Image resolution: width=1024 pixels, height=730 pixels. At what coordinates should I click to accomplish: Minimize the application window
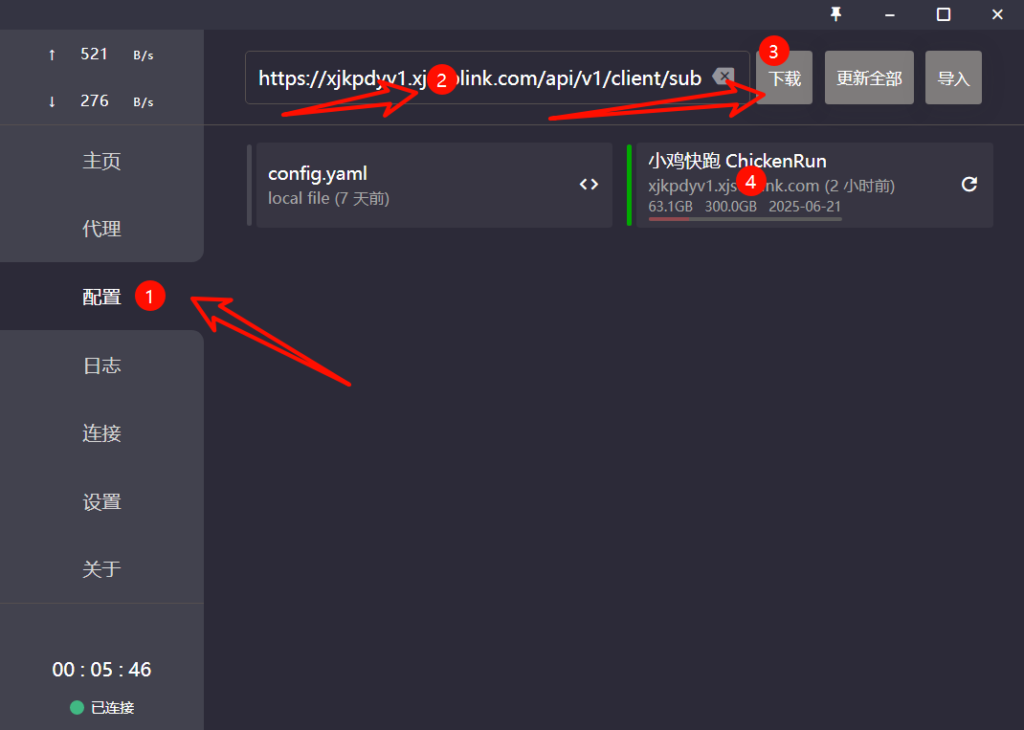pyautogui.click(x=889, y=14)
